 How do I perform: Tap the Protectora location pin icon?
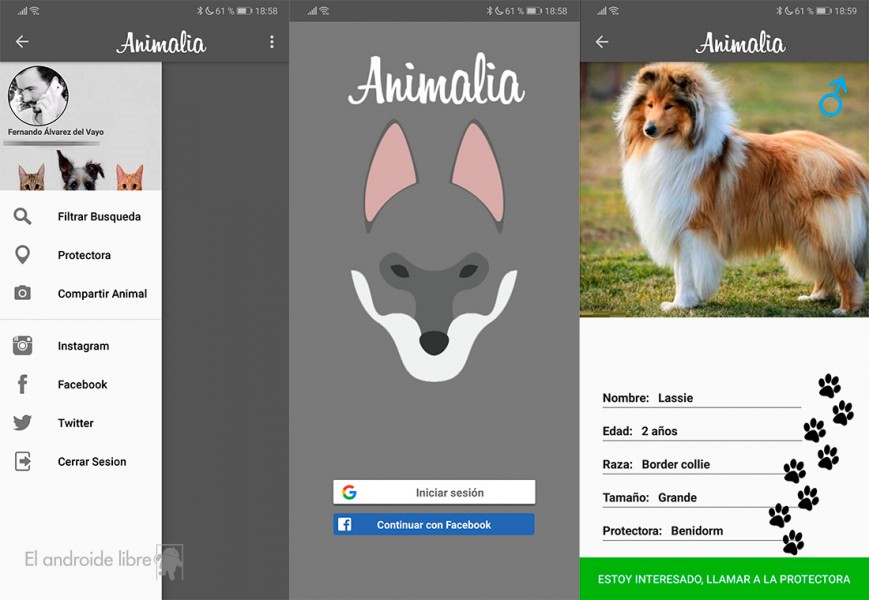22,255
